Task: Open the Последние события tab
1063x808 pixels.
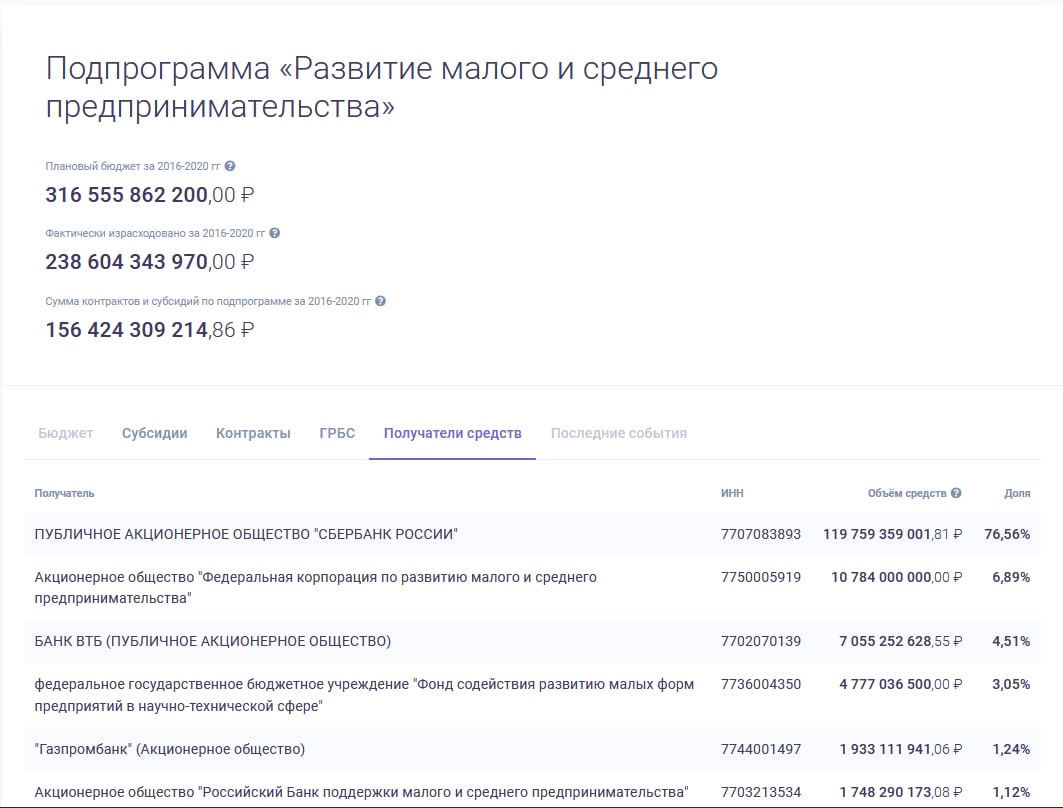Action: 618,433
